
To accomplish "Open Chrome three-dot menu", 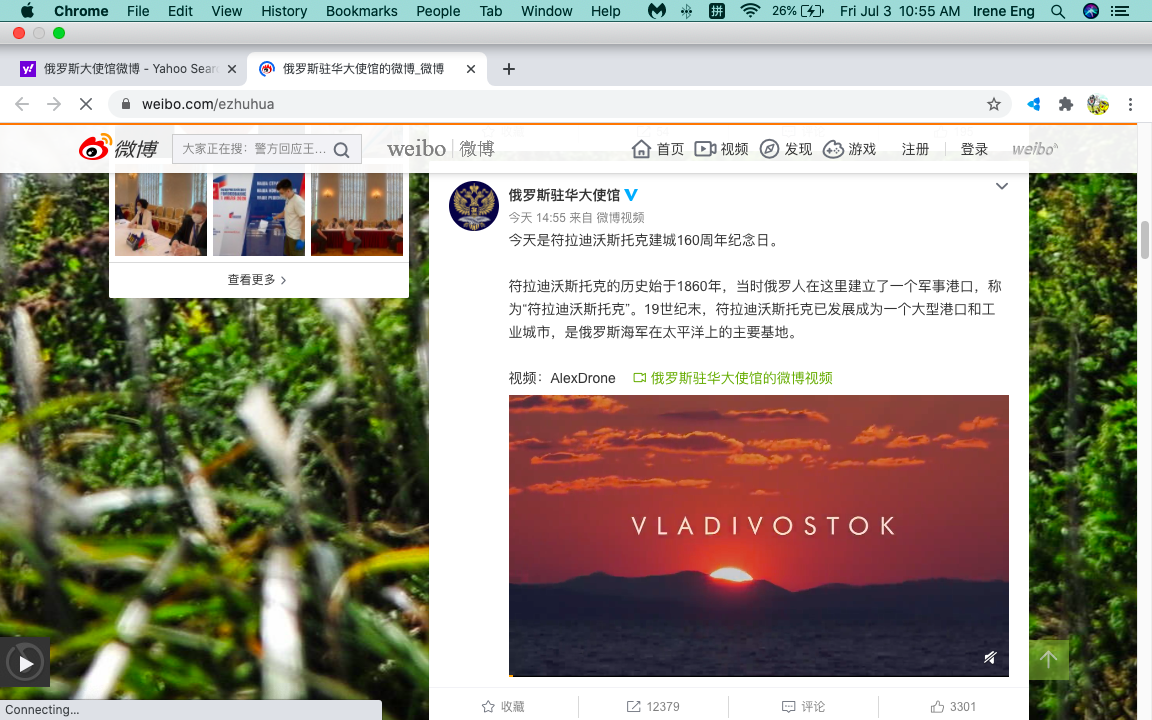I will [1130, 104].
